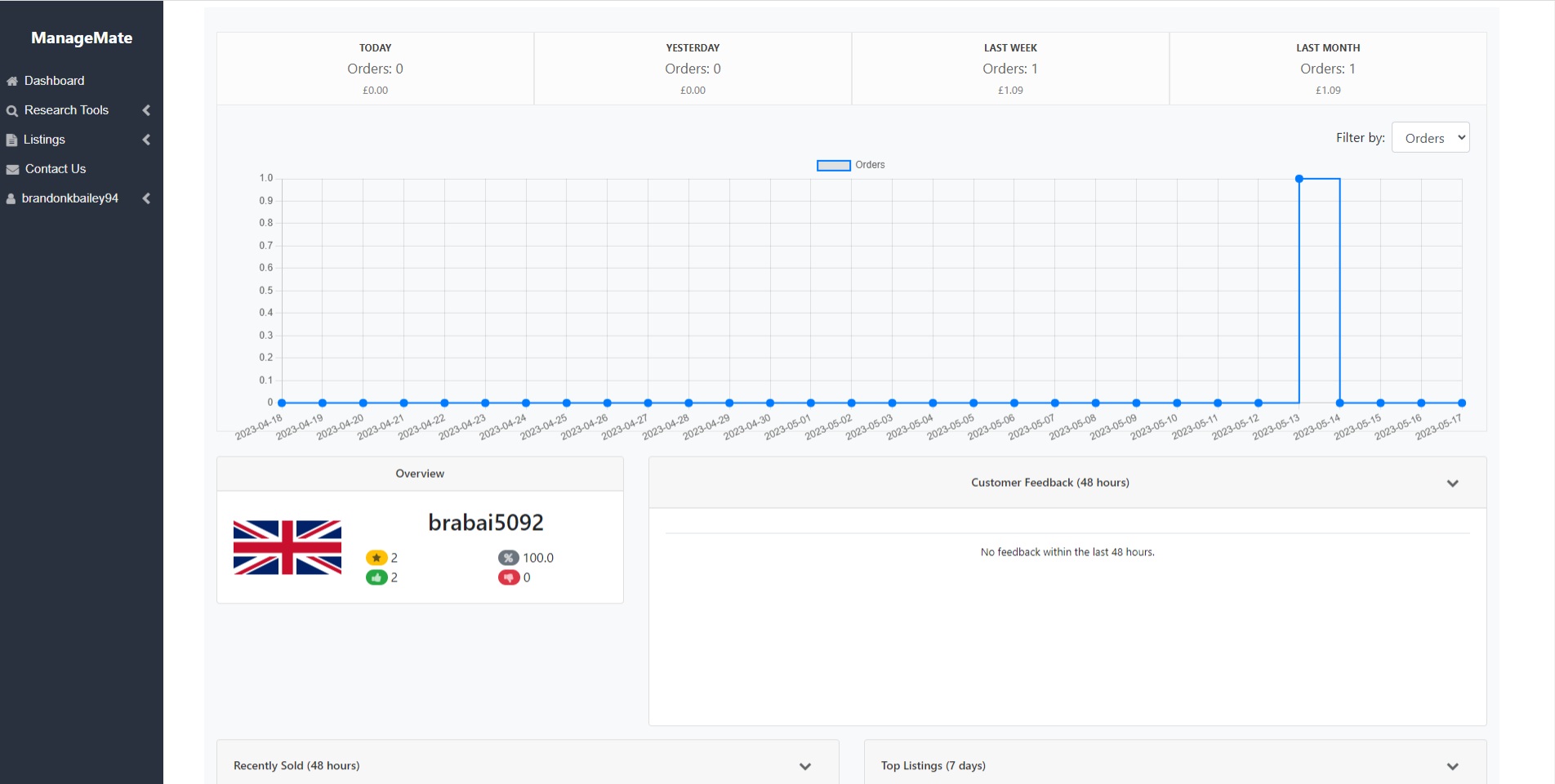
Task: Click the red thumbs-down negative feedback badge
Action: (508, 577)
